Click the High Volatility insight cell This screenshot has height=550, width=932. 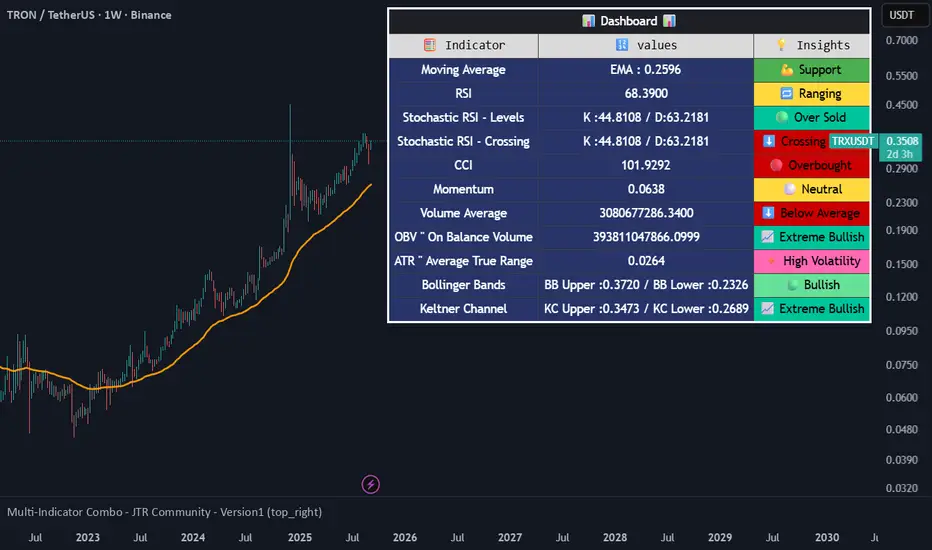[x=812, y=261]
